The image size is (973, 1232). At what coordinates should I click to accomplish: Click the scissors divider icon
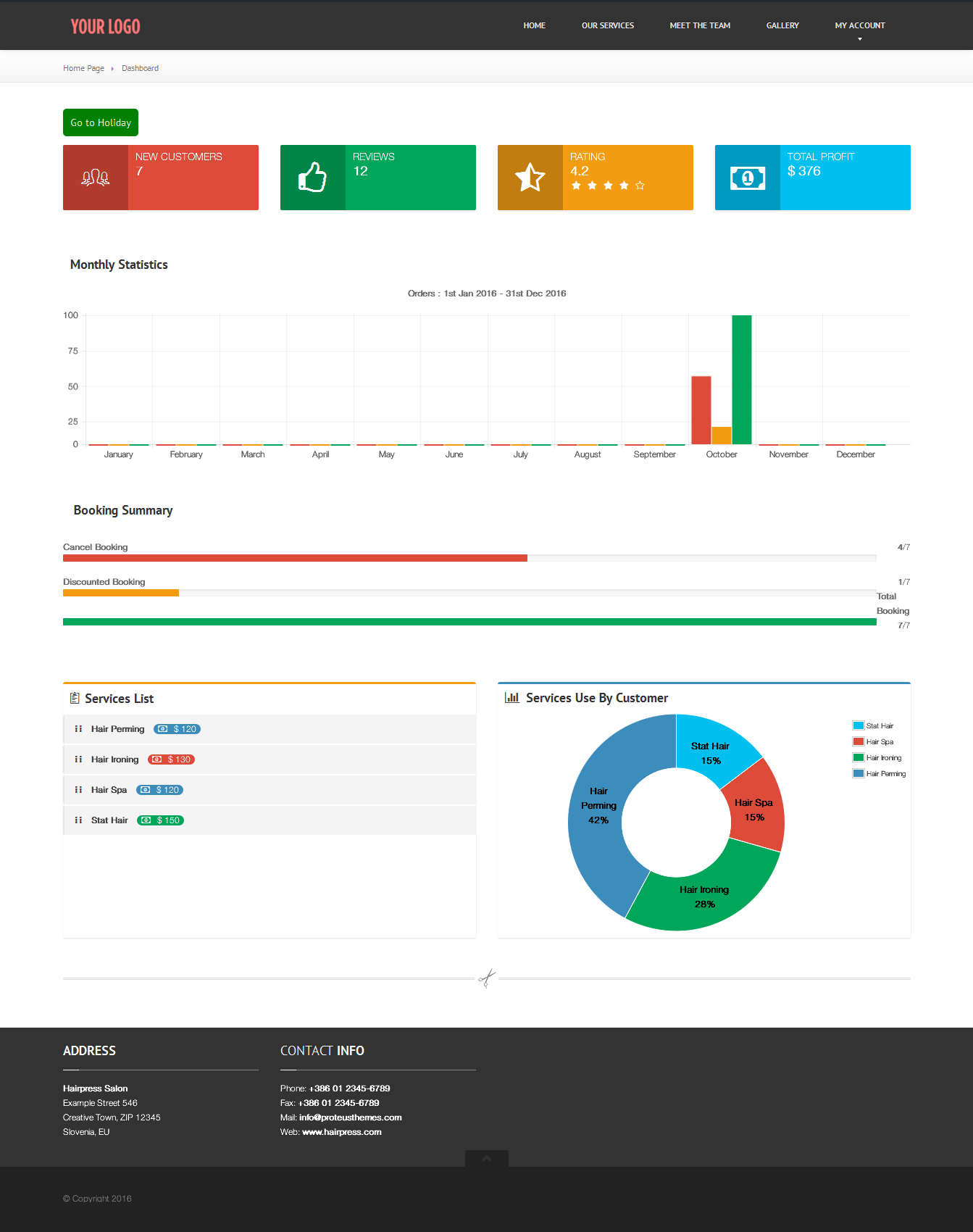487,978
